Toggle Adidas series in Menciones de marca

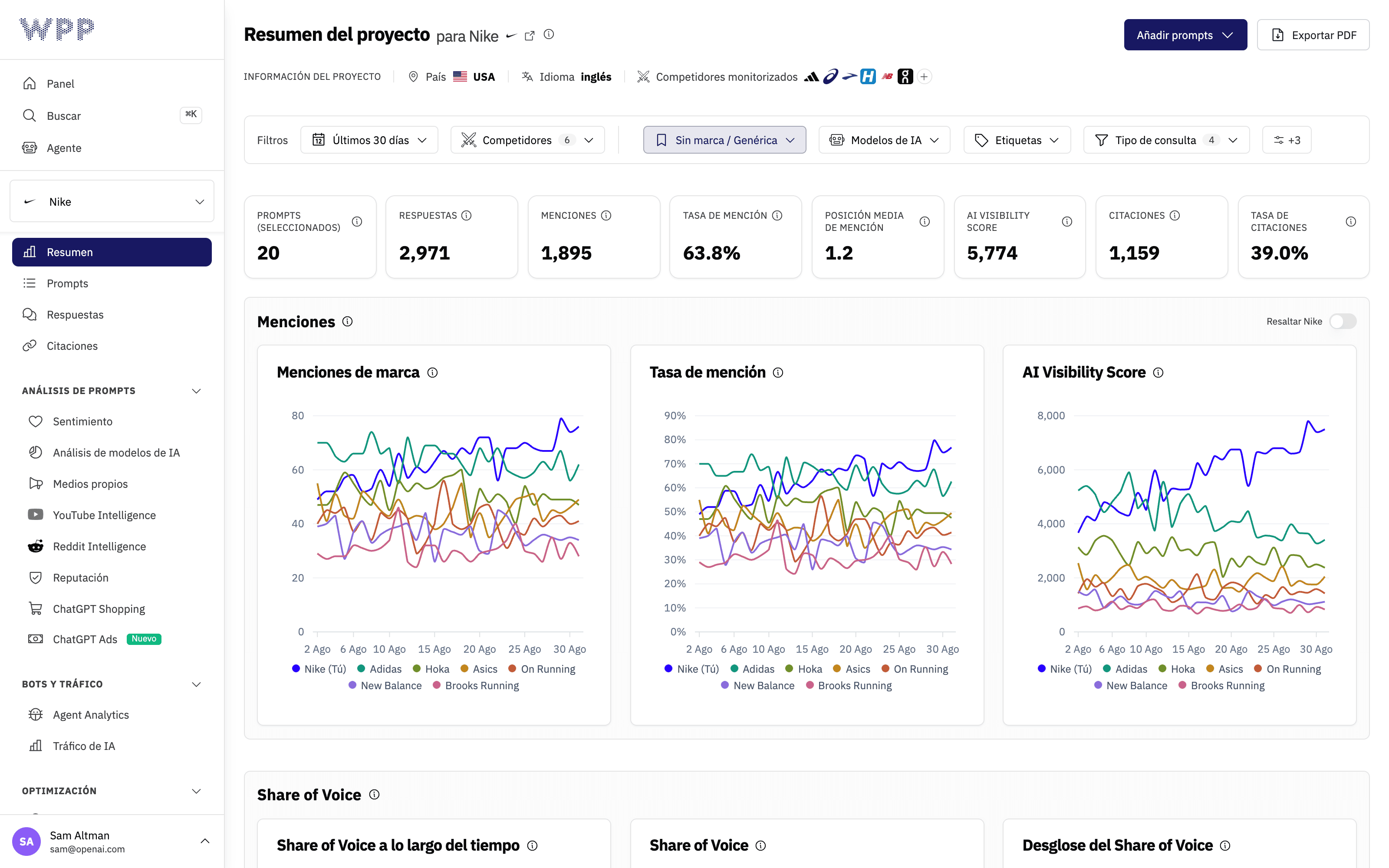379,669
